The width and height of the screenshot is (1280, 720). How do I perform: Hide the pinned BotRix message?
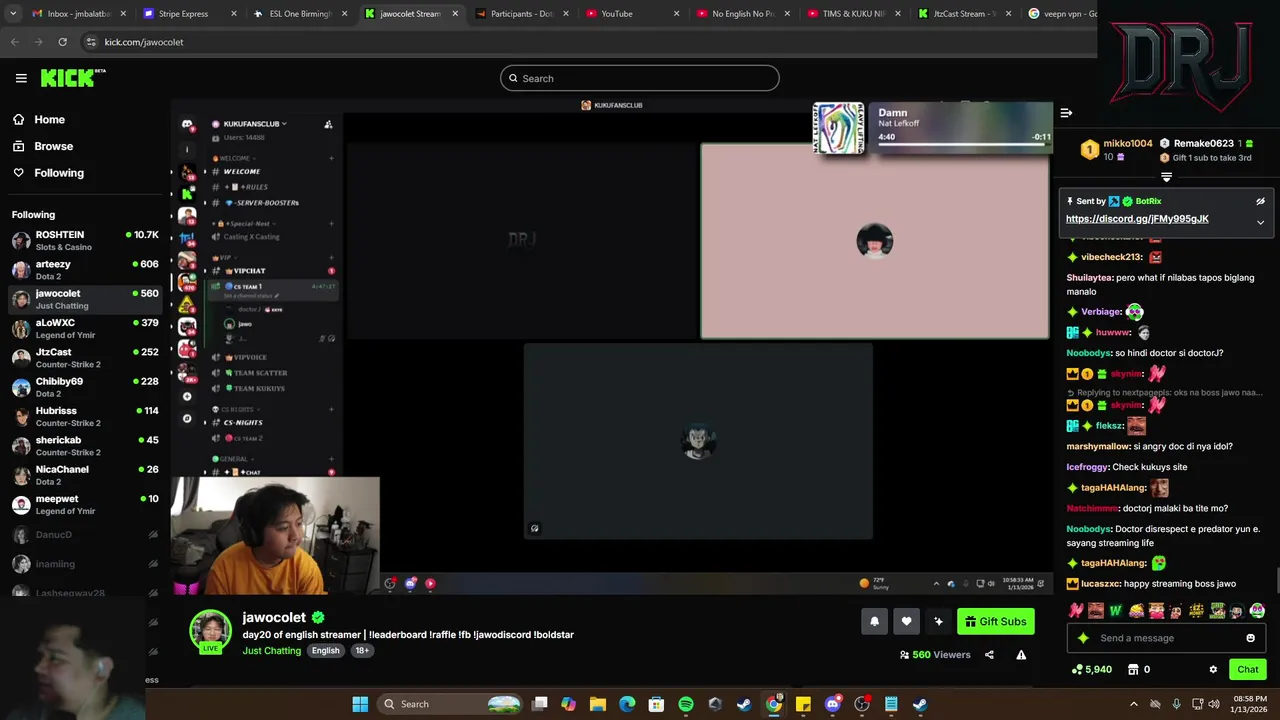pos(1260,201)
